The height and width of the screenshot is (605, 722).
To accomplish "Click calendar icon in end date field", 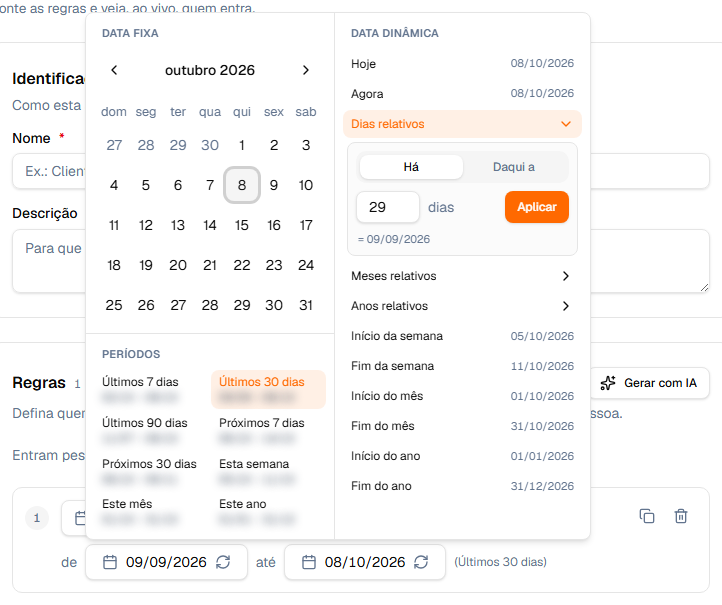I will pos(309,562).
